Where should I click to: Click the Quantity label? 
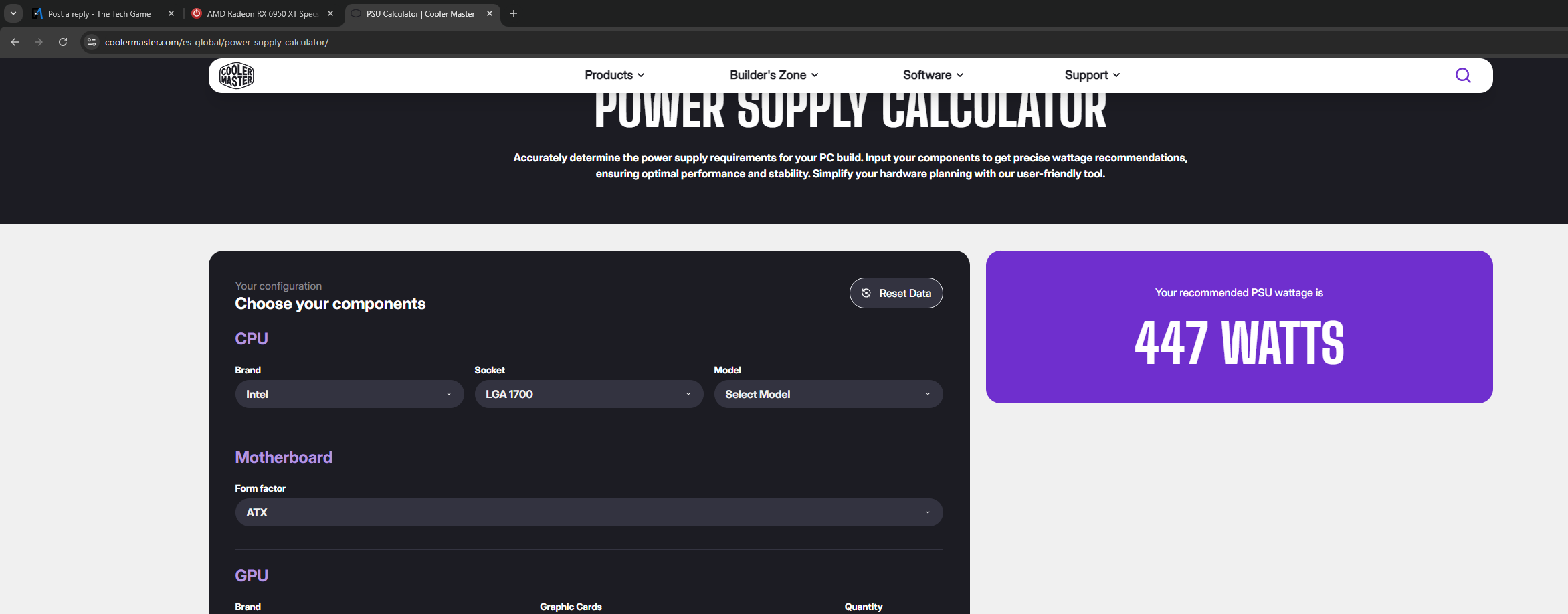864,607
